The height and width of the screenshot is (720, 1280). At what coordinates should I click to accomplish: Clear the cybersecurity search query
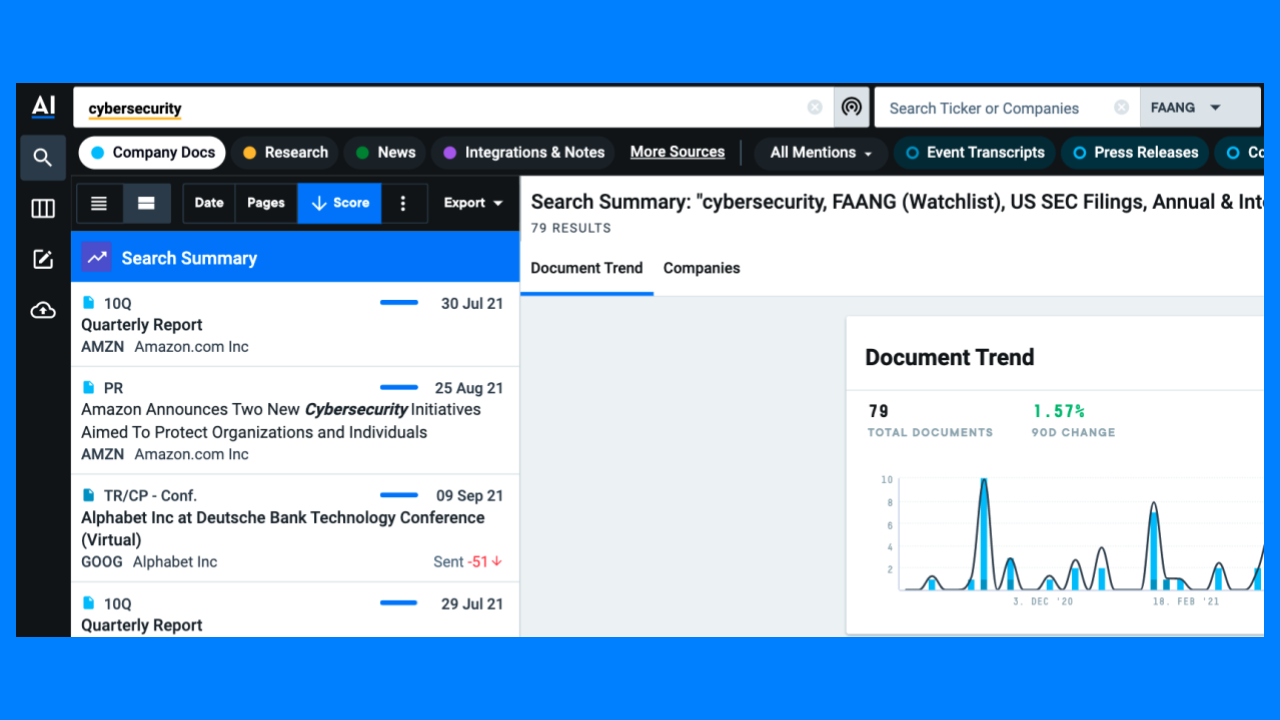(815, 107)
